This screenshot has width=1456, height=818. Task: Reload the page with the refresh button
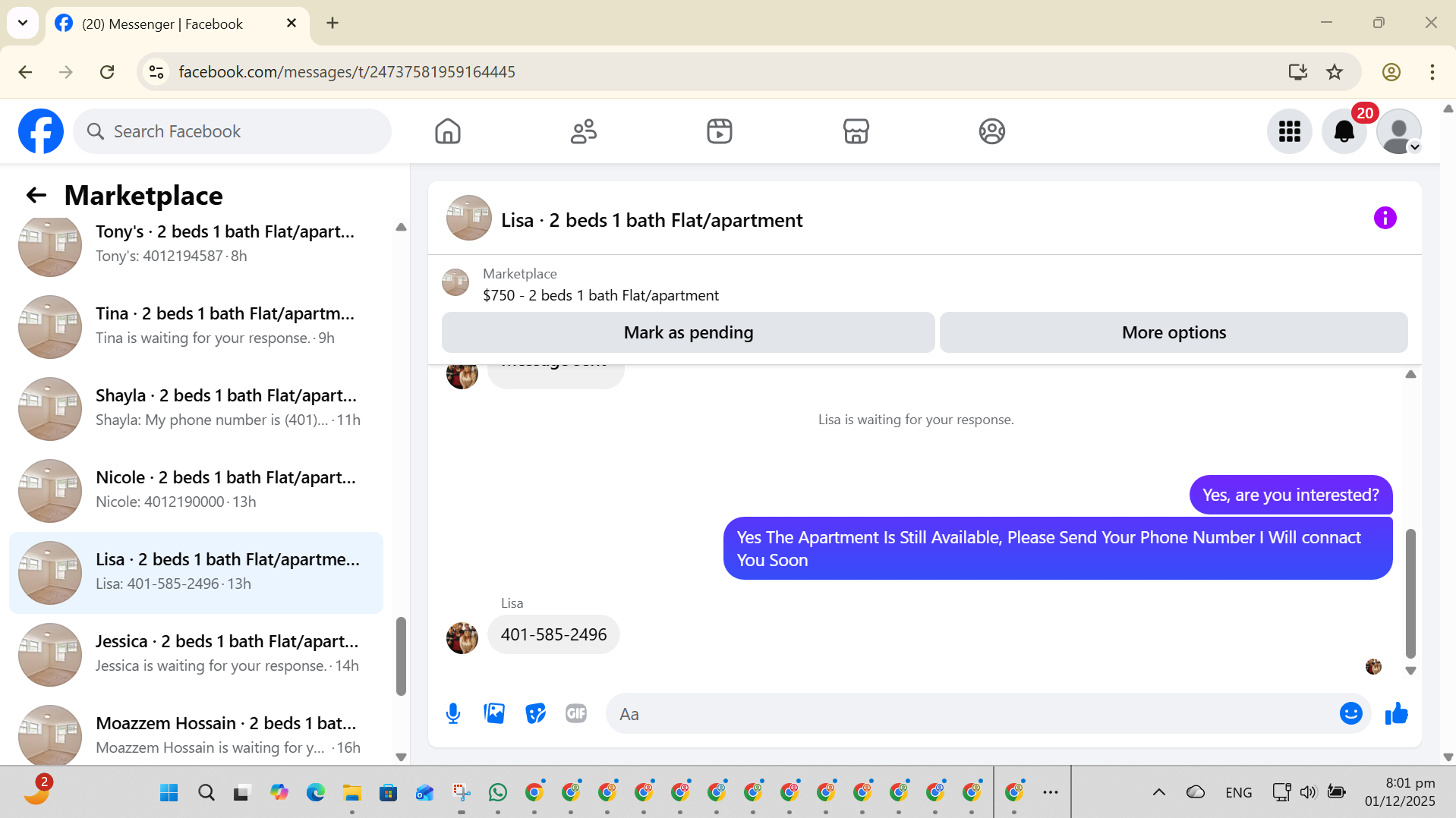(107, 72)
